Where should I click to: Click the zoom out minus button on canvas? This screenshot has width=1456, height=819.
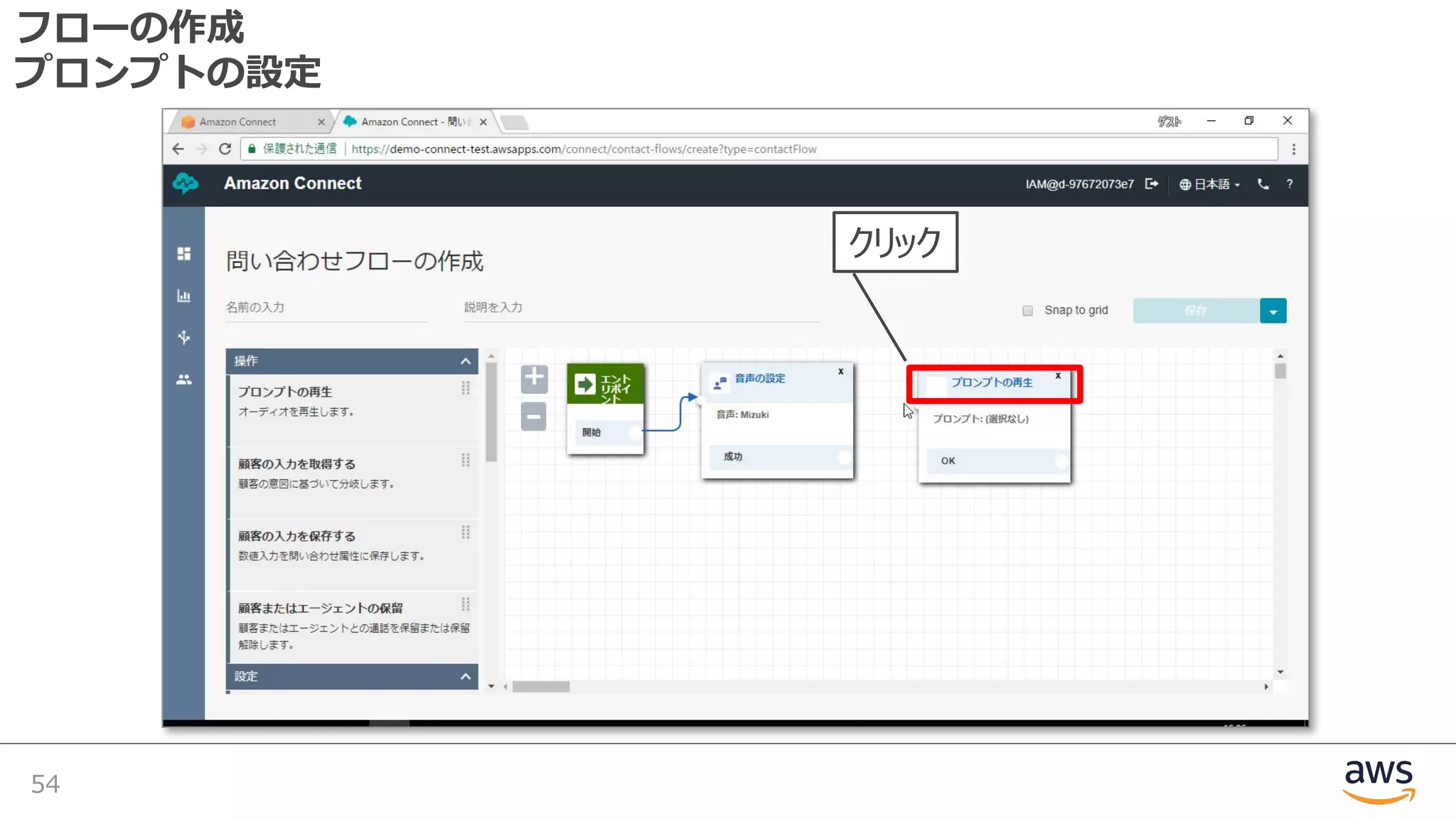coord(533,417)
